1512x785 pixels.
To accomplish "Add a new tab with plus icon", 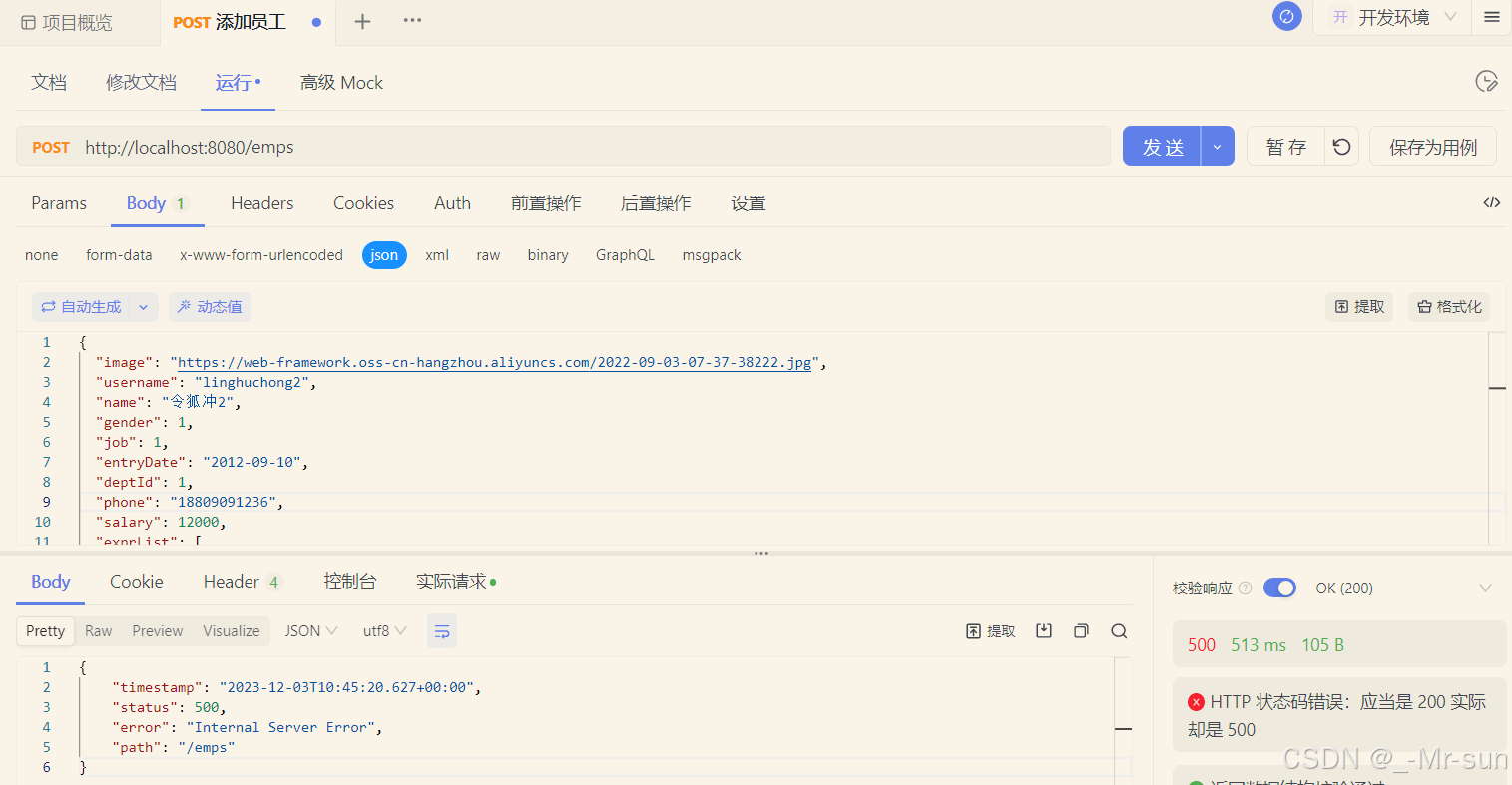I will (362, 21).
